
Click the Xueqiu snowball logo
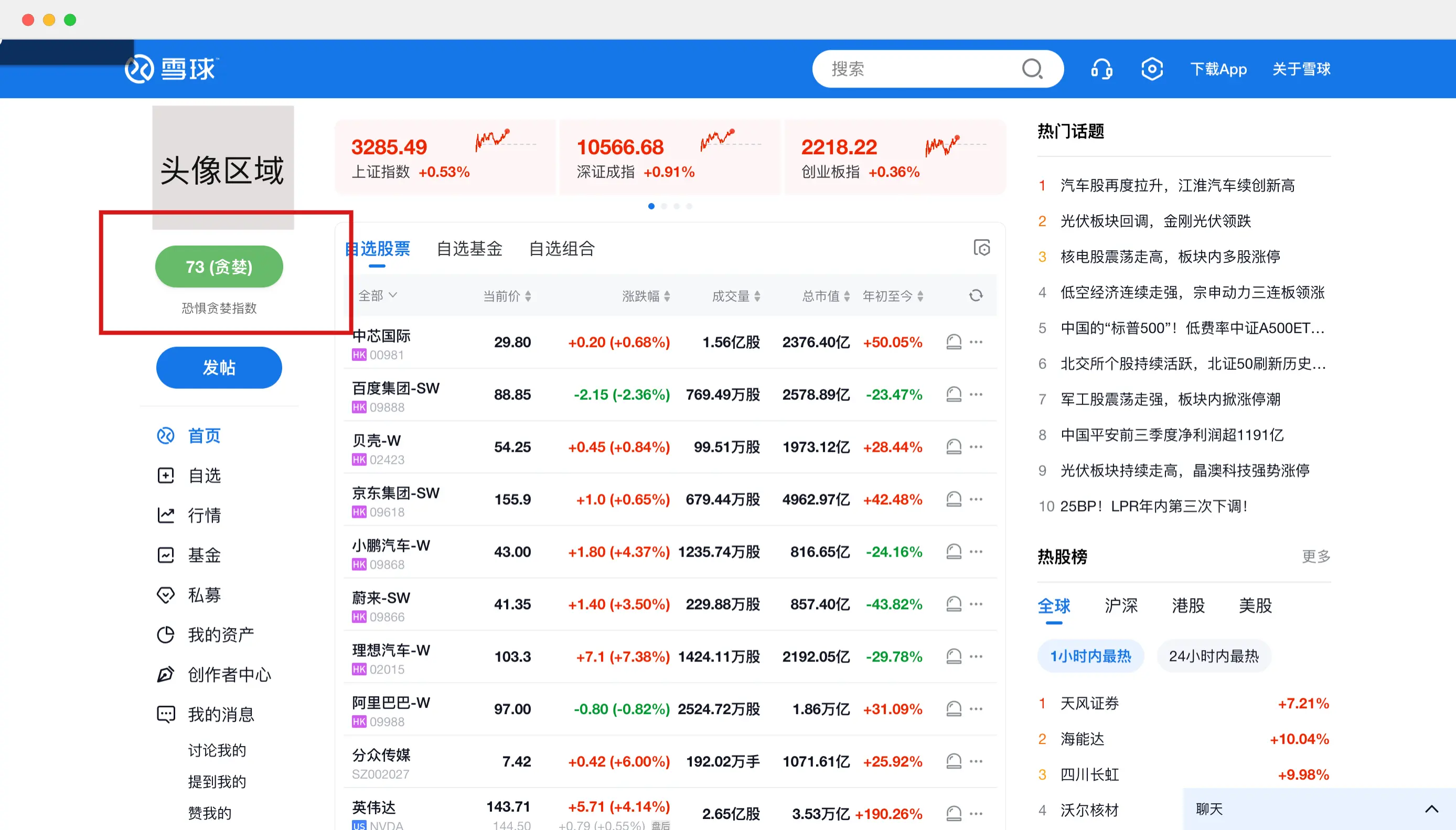(171, 69)
